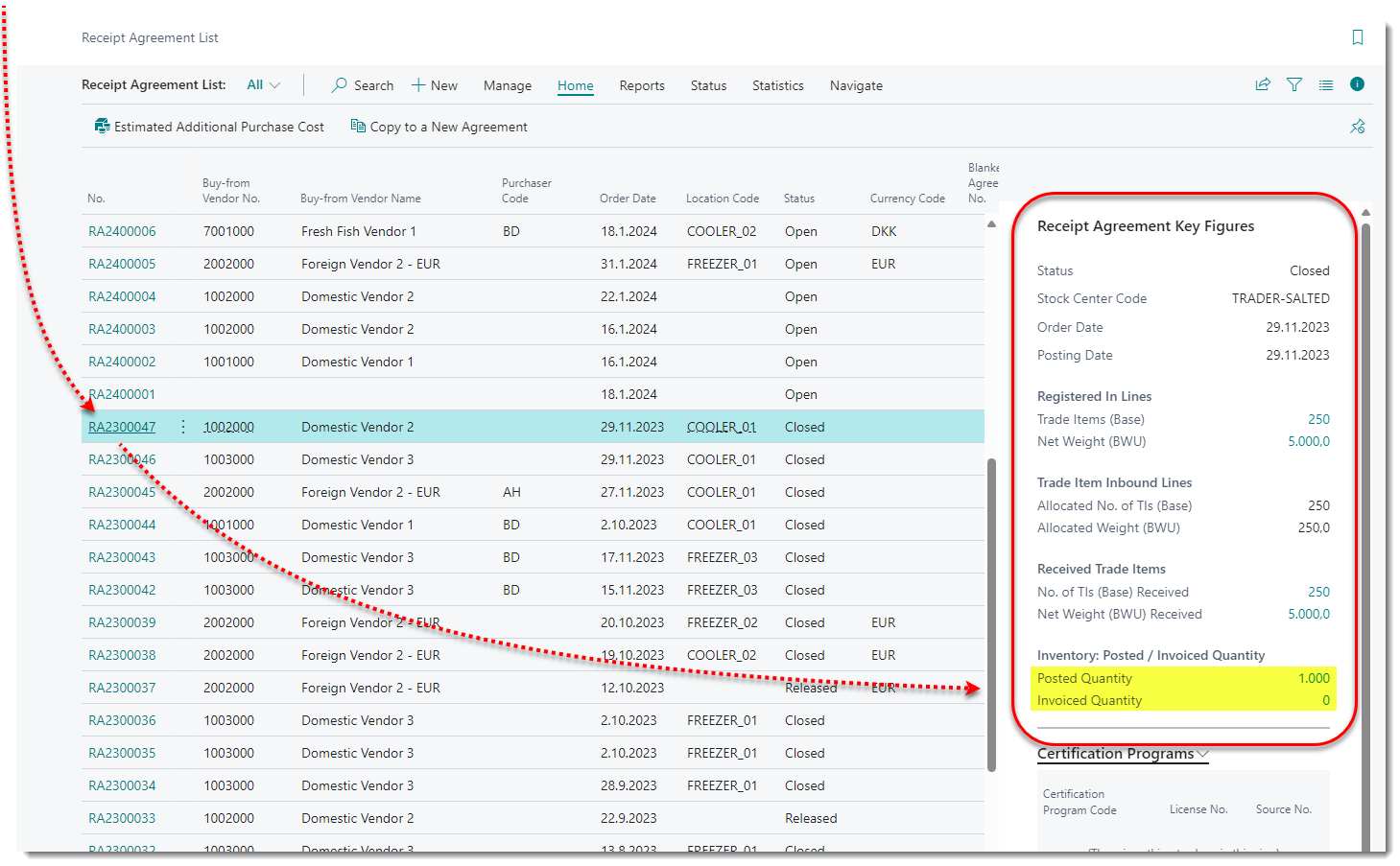Collapse the Certification Programs section

[x=1122, y=754]
